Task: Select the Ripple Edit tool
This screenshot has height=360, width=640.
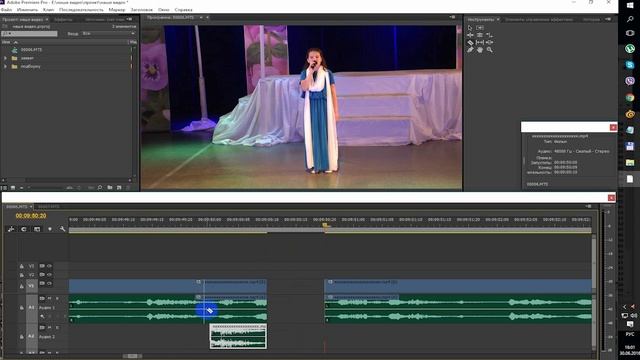Action: tap(470, 35)
